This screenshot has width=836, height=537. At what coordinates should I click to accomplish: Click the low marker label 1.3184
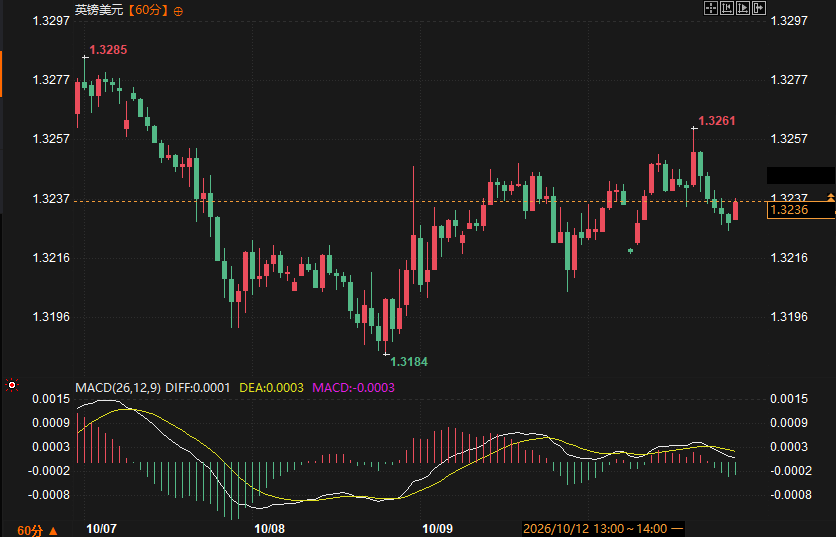click(409, 362)
